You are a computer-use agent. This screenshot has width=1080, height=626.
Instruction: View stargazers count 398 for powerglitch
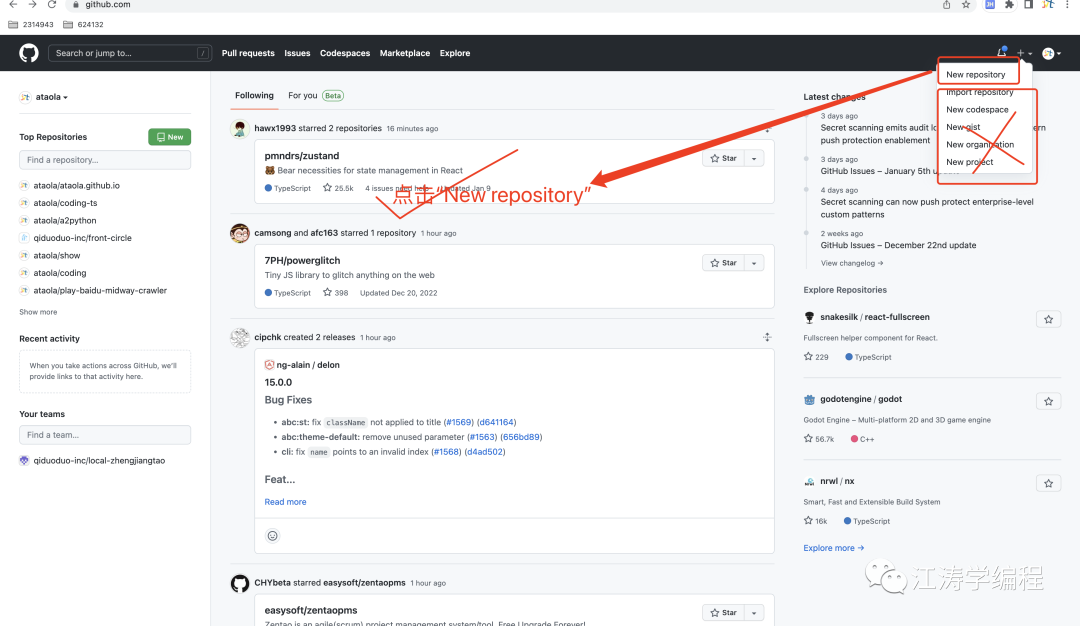[x=336, y=293]
